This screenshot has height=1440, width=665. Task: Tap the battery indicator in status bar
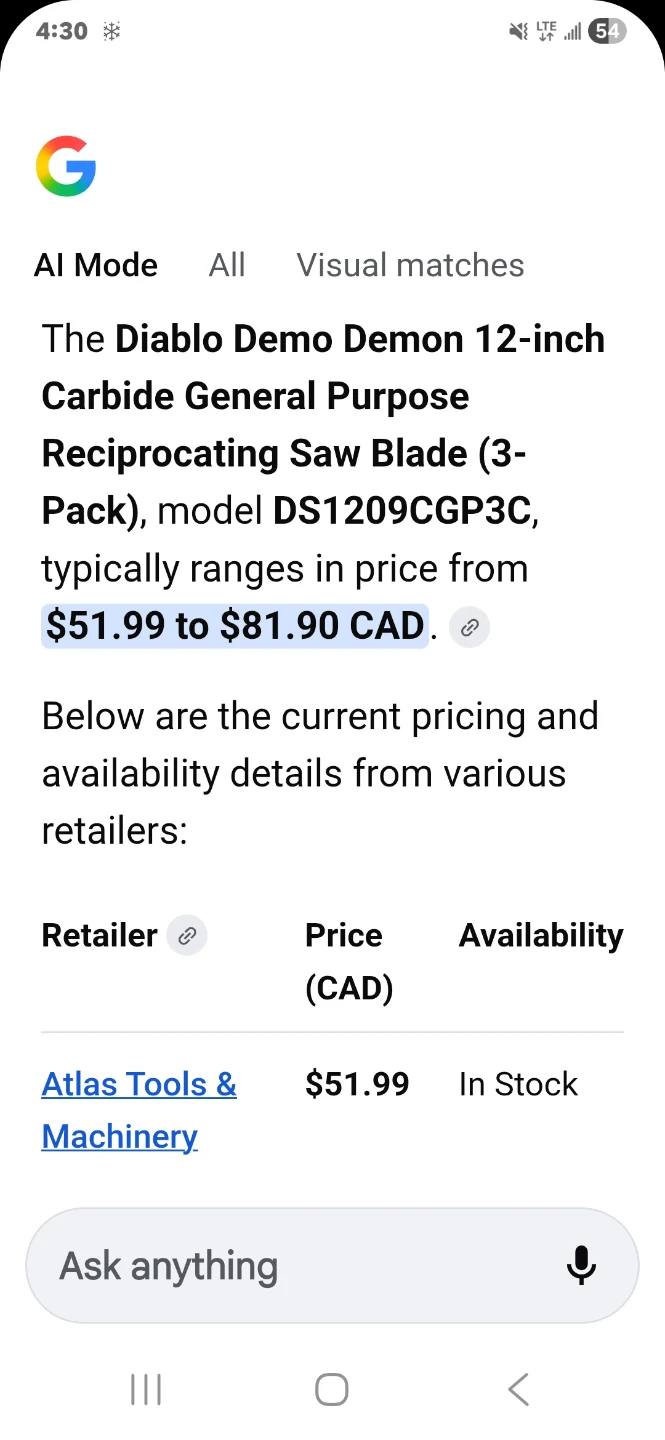click(x=607, y=32)
